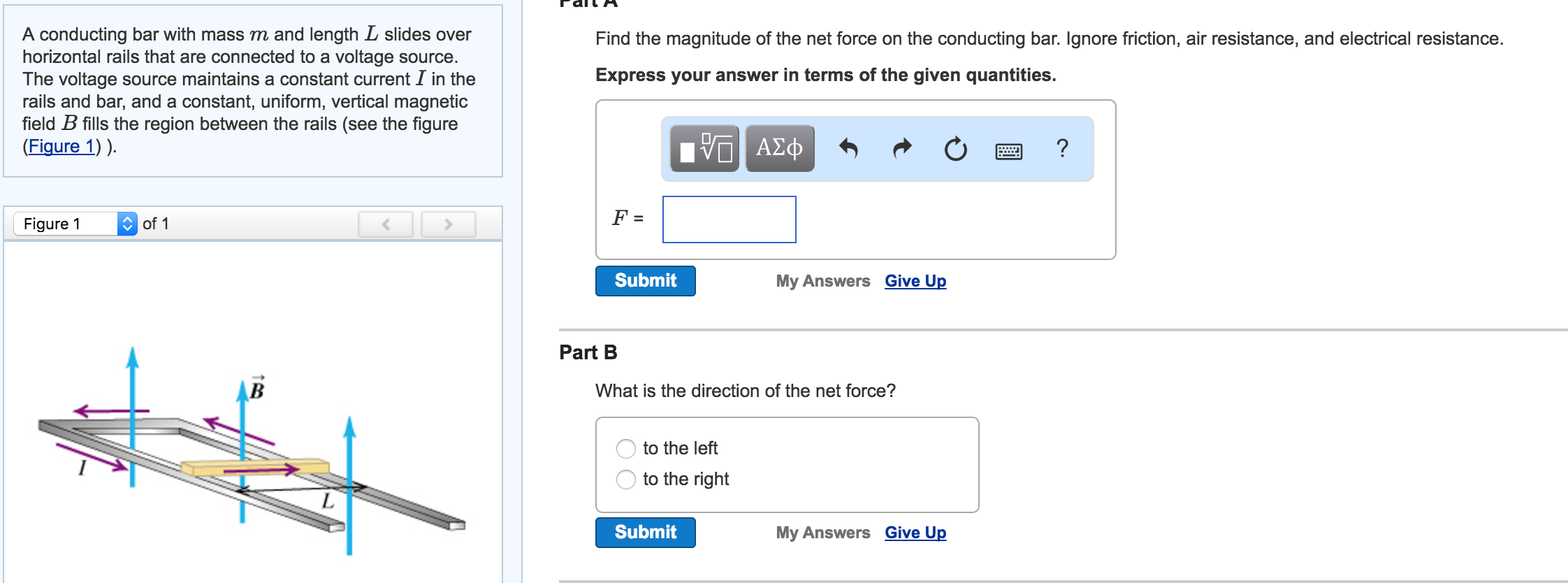Viewport: 1568px width, 583px height.
Task: Select the "to the left" radio button
Action: click(625, 447)
